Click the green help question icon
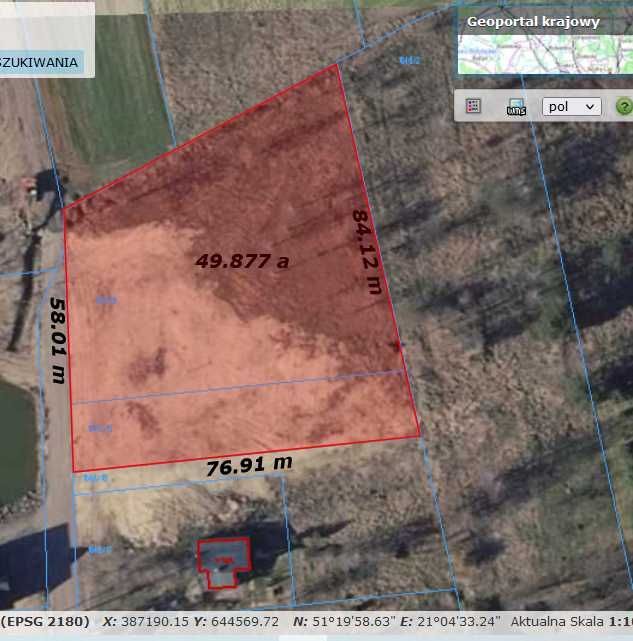 coord(624,107)
